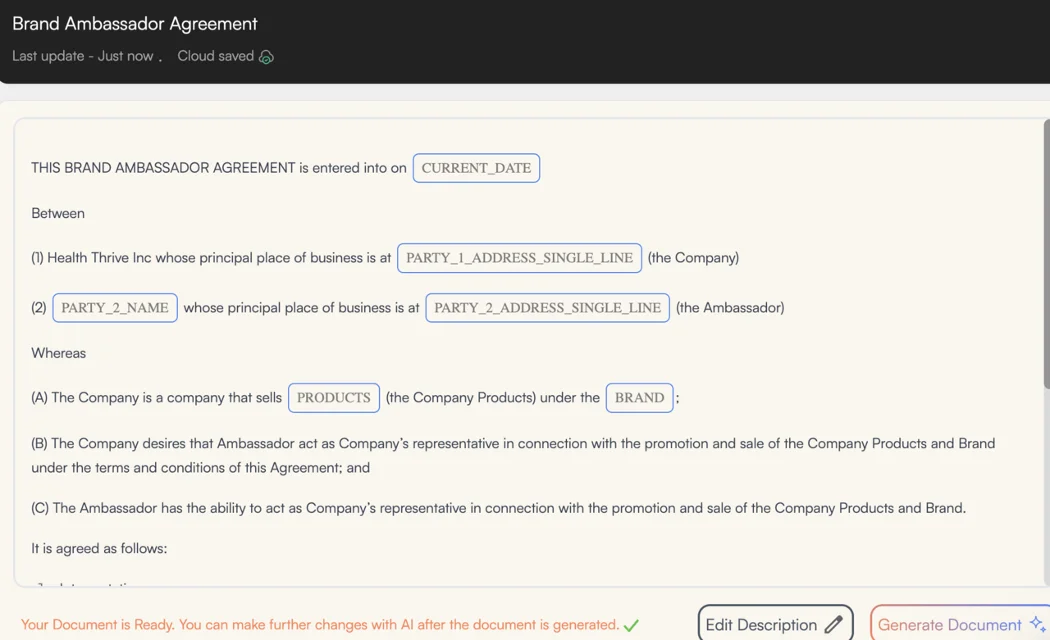Click the 'Your Document is Ready' message
This screenshot has width=1050, height=640.
point(320,625)
